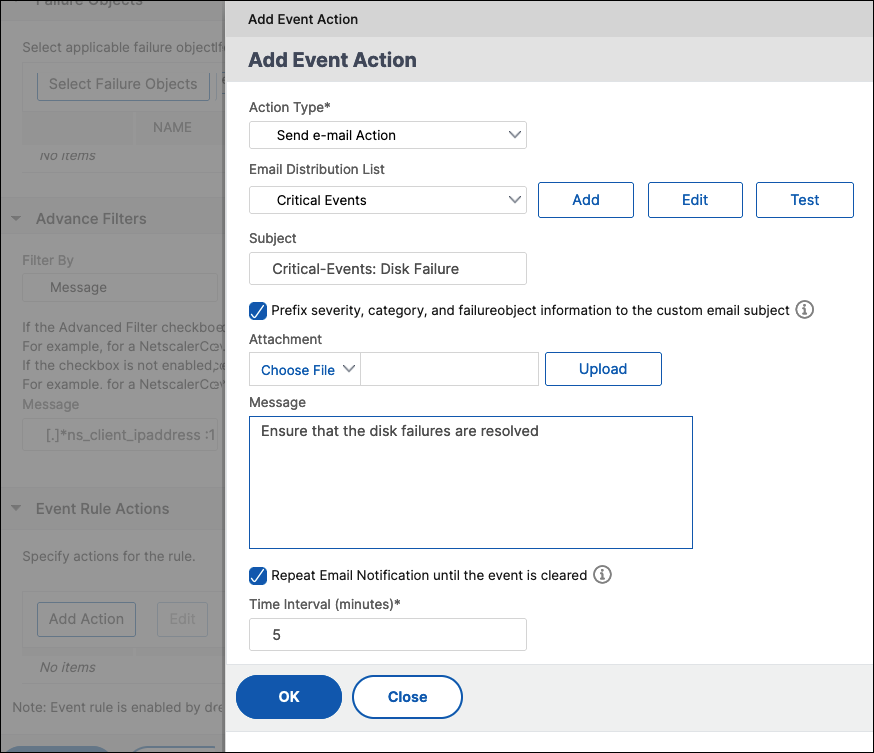Uncheck the Prefix severity, category checkbox
The height and width of the screenshot is (753, 874).
pos(258,310)
